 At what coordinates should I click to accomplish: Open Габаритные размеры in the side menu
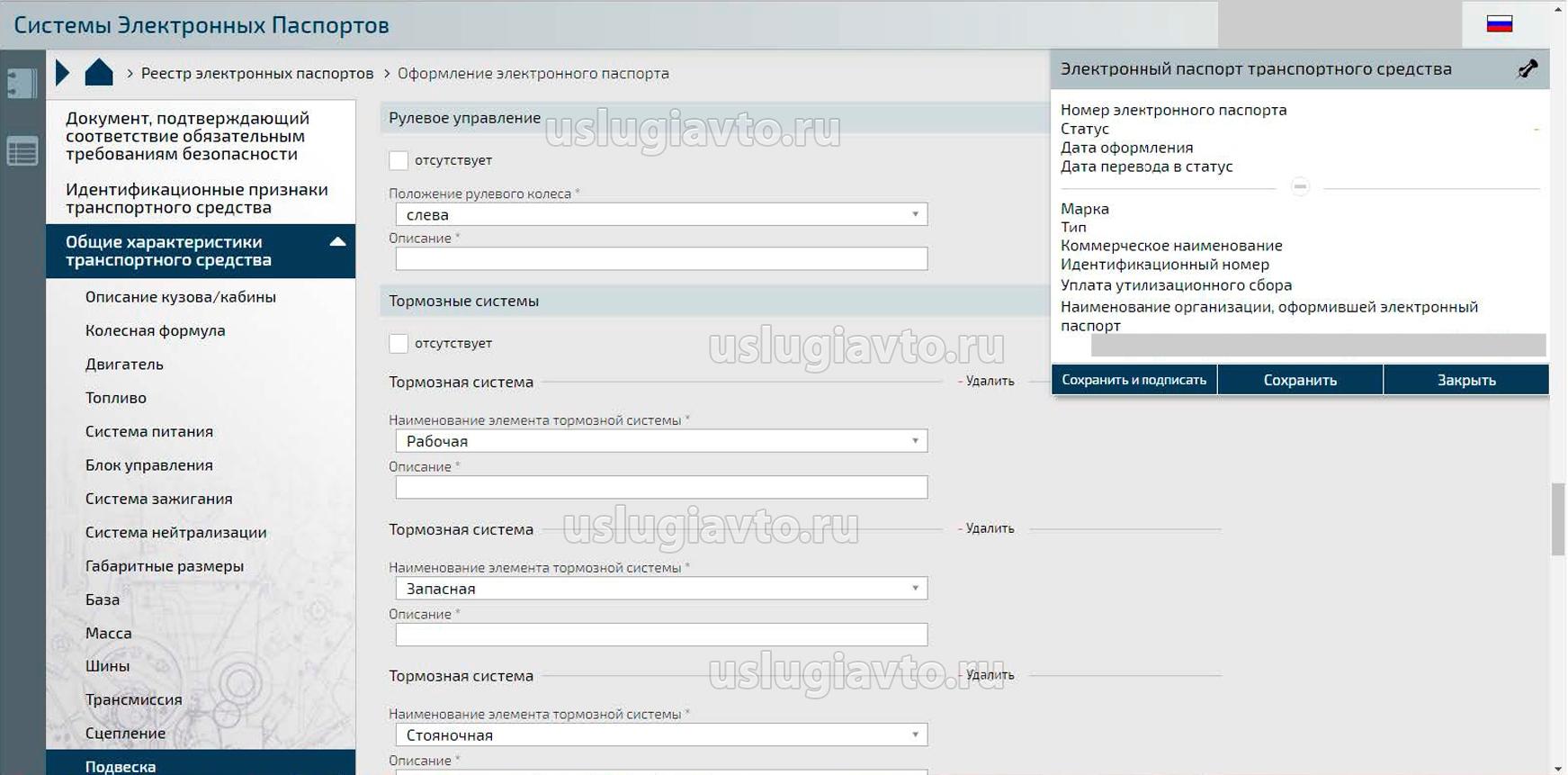[165, 566]
